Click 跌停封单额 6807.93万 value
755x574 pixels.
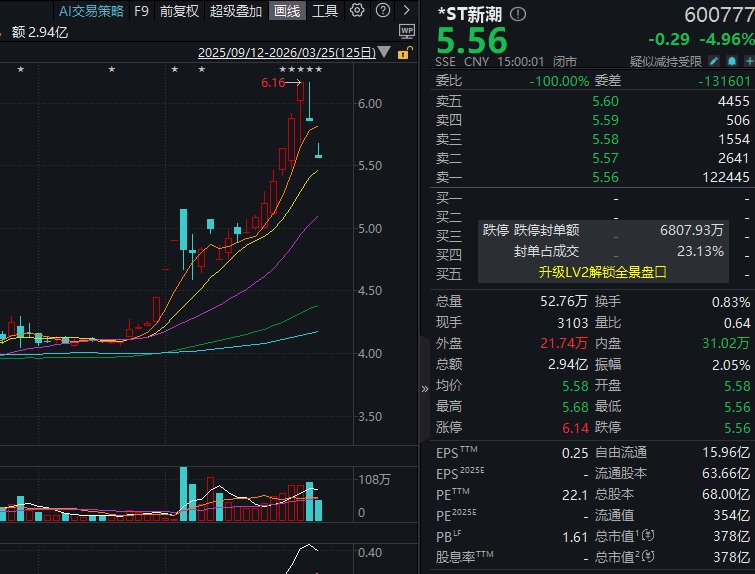tap(691, 230)
